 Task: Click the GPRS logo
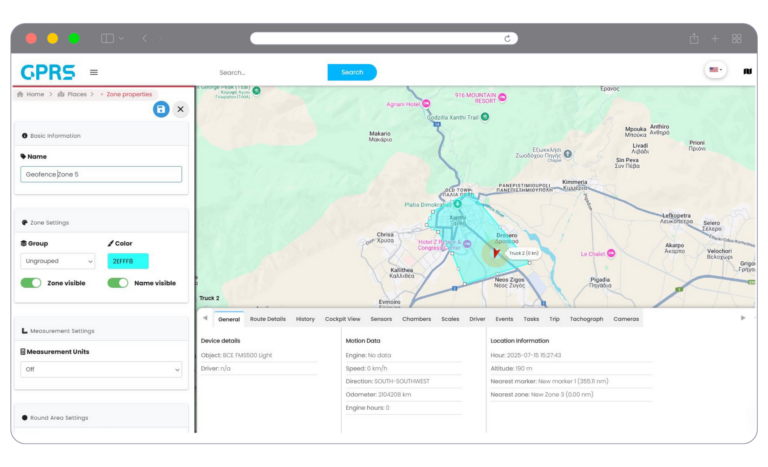pos(48,72)
